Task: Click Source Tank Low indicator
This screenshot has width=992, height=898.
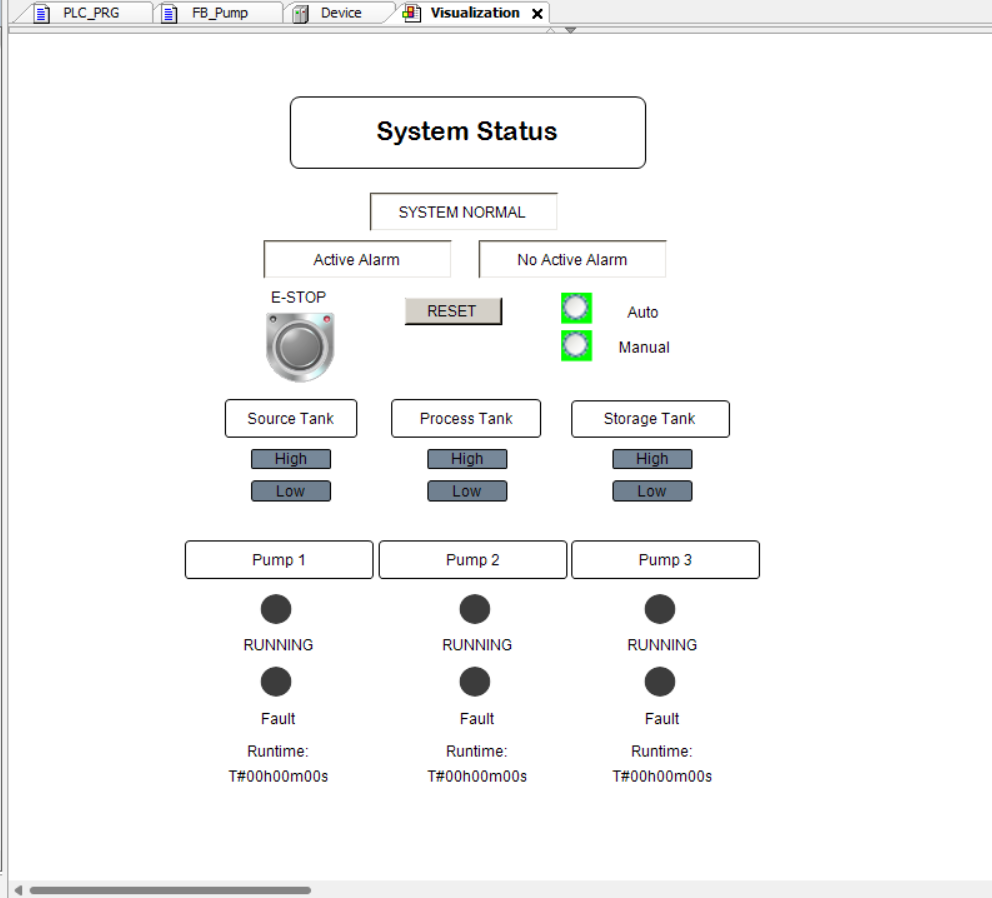Action: (x=291, y=491)
